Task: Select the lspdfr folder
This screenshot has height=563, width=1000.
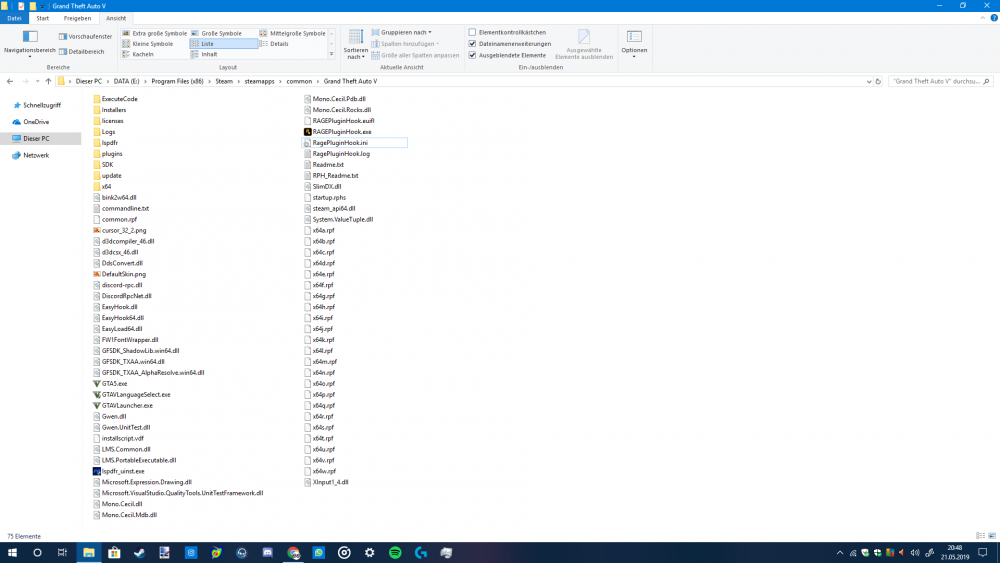Action: pos(105,143)
